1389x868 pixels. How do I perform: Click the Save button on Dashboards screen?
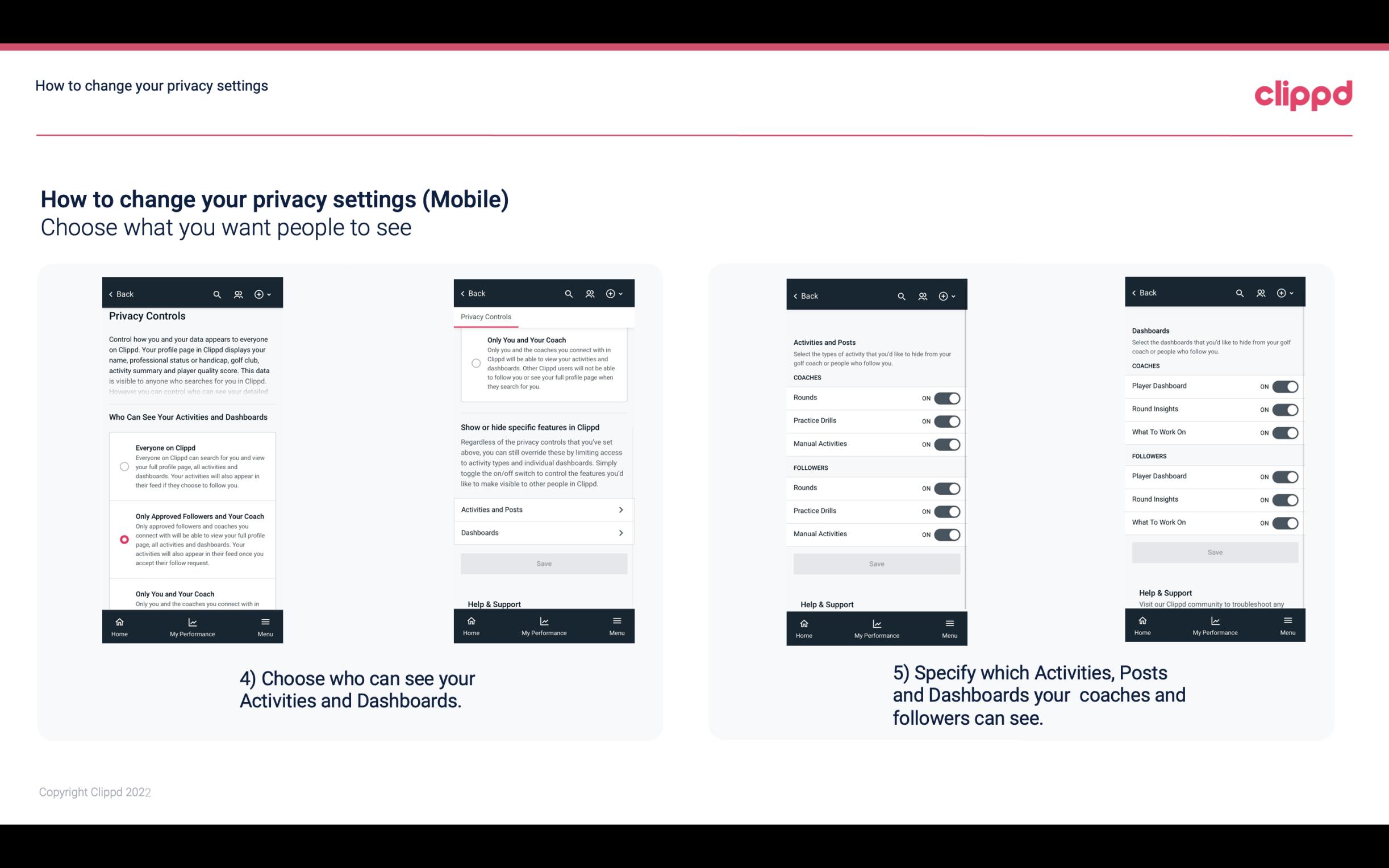pos(1214,552)
